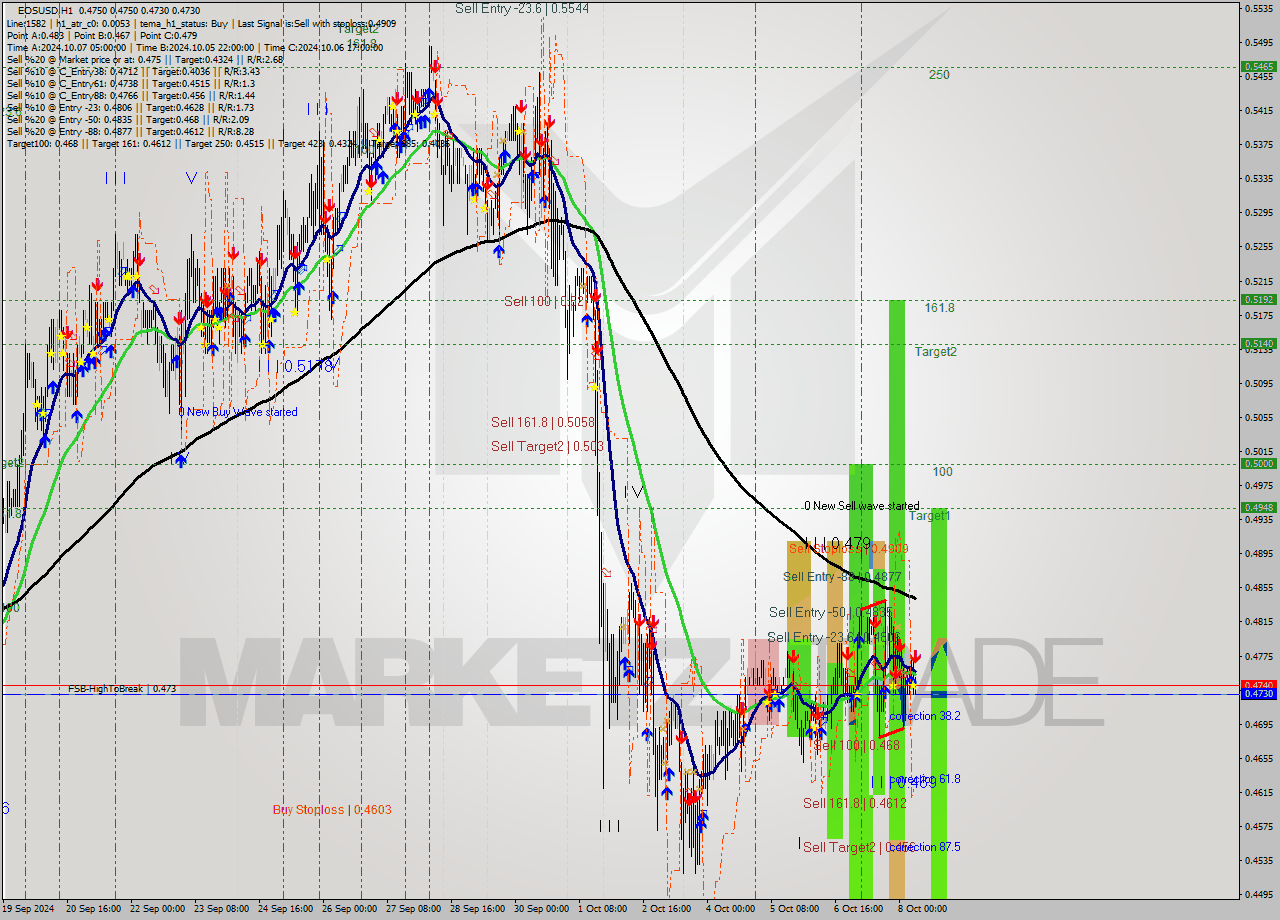Click the 'Buy Stoploss | 0.4603' label
The width and height of the screenshot is (1280, 920).
coord(332,810)
